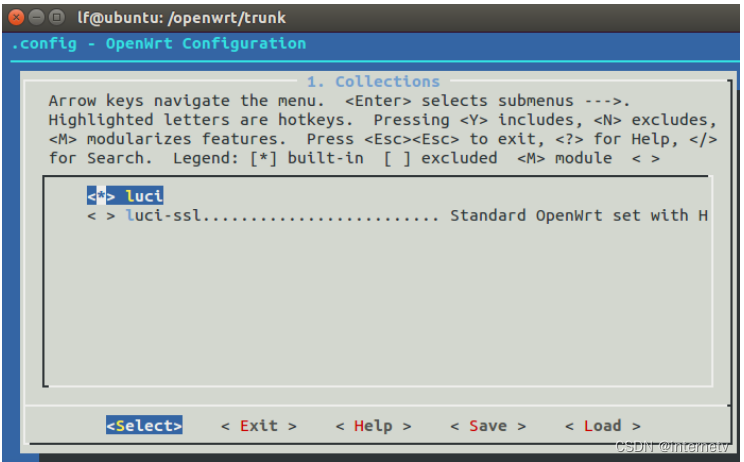Click the '.config - OpenWrt Configuration' header text

point(158,44)
